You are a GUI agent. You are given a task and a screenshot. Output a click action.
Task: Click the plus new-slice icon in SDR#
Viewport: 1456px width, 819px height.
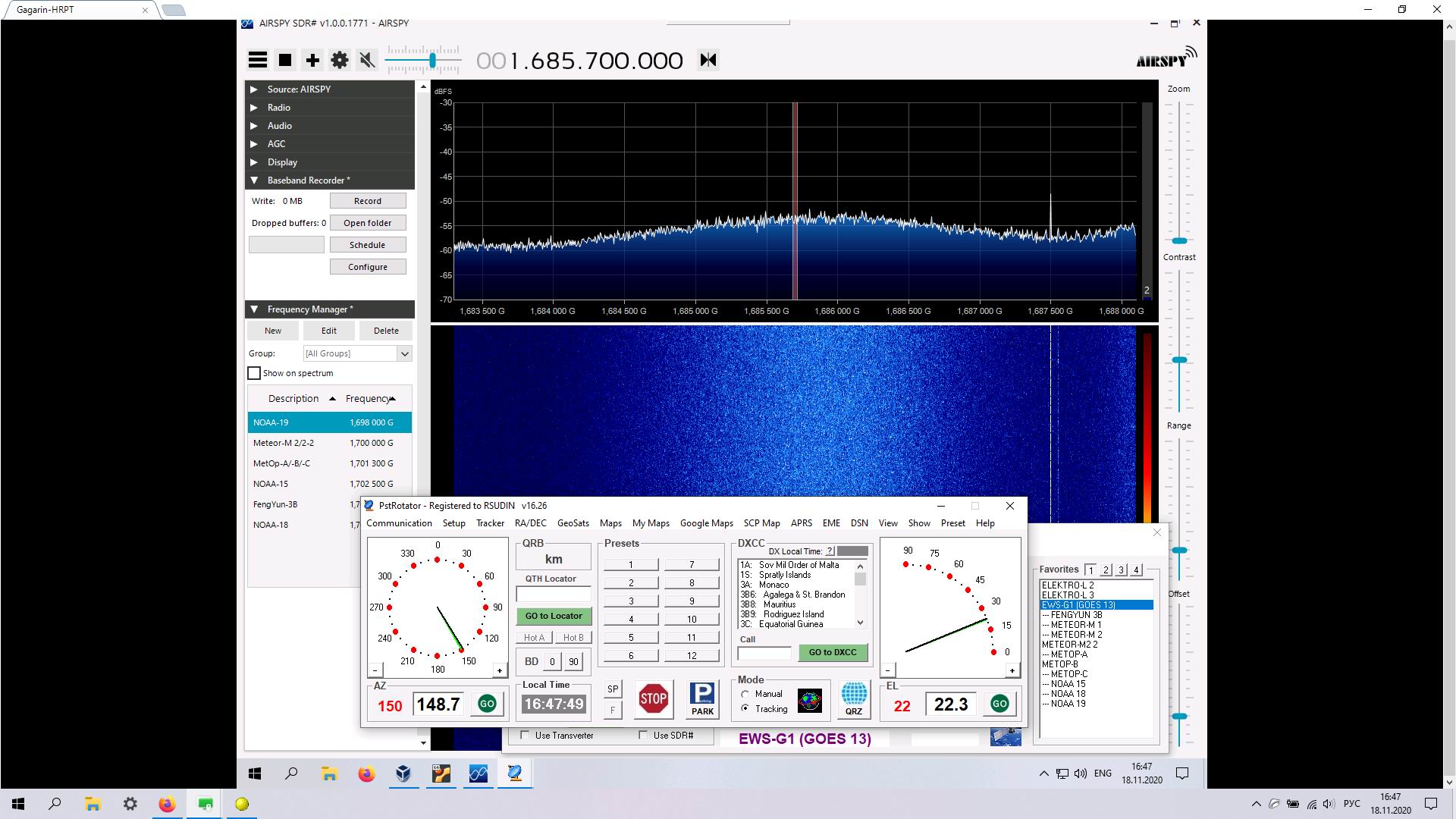tap(312, 60)
